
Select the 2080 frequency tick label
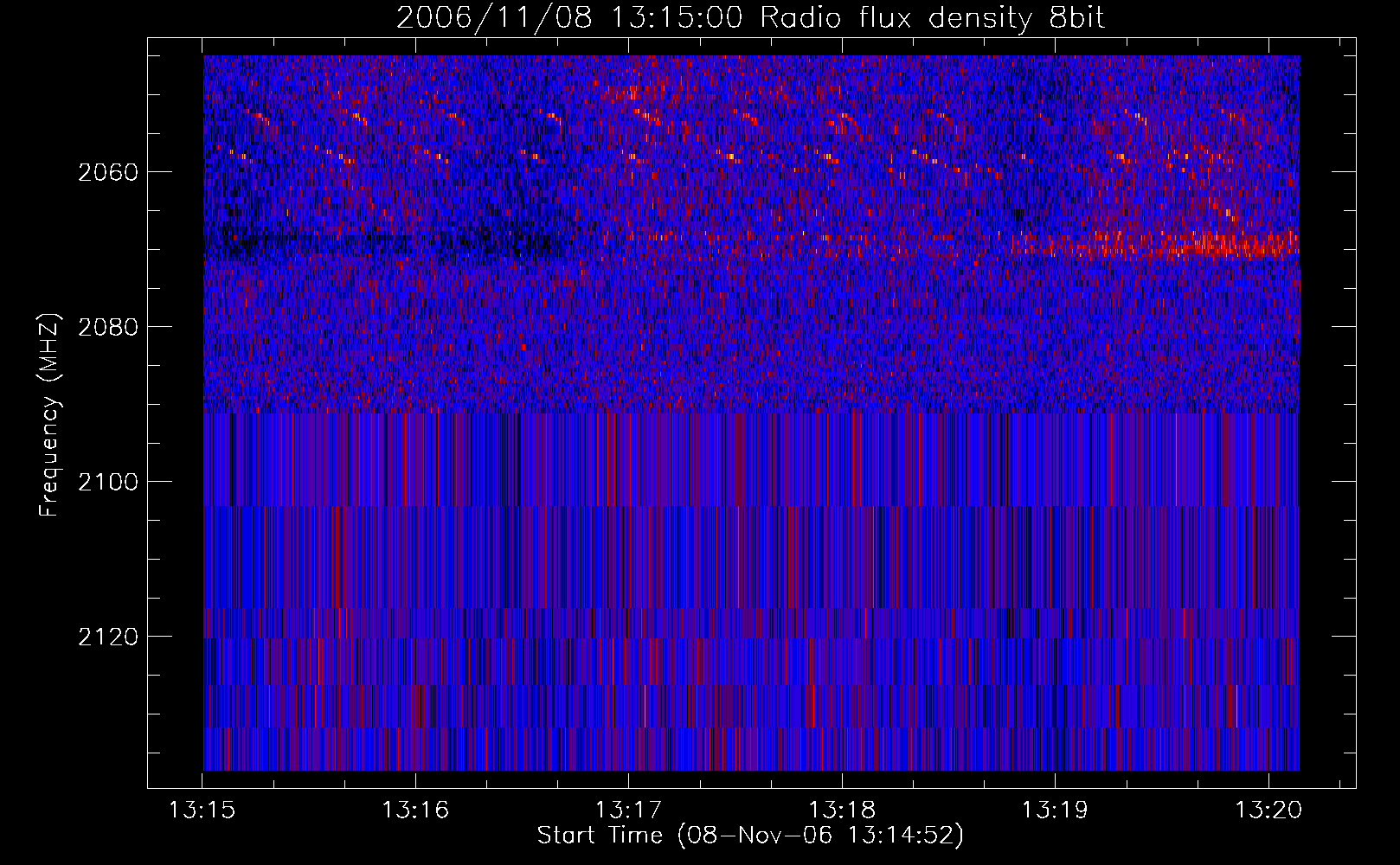click(108, 327)
